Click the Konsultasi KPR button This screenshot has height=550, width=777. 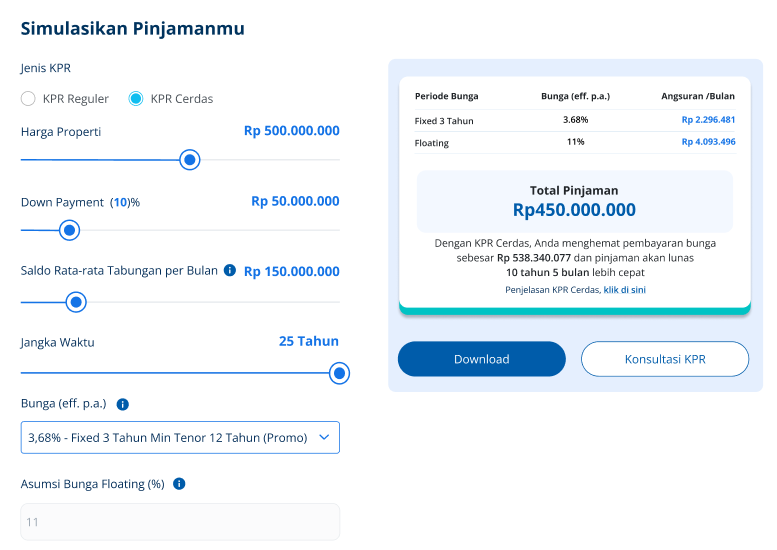[665, 359]
